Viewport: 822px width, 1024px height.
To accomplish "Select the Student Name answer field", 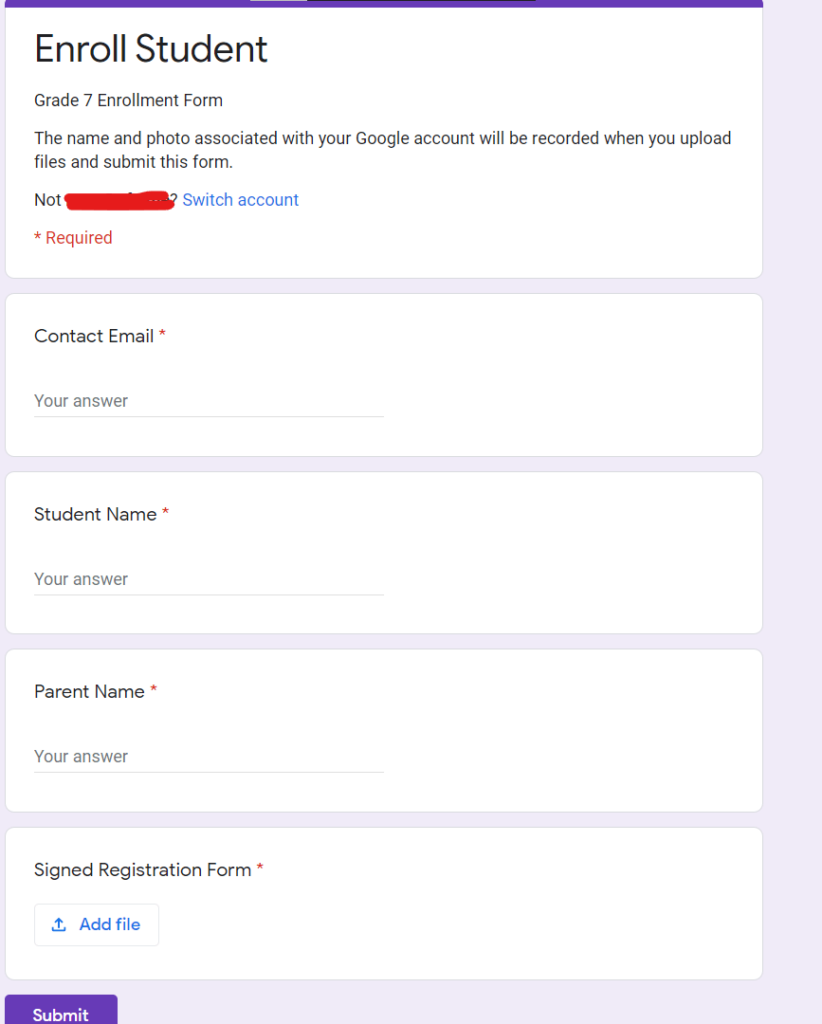I will [x=200, y=578].
